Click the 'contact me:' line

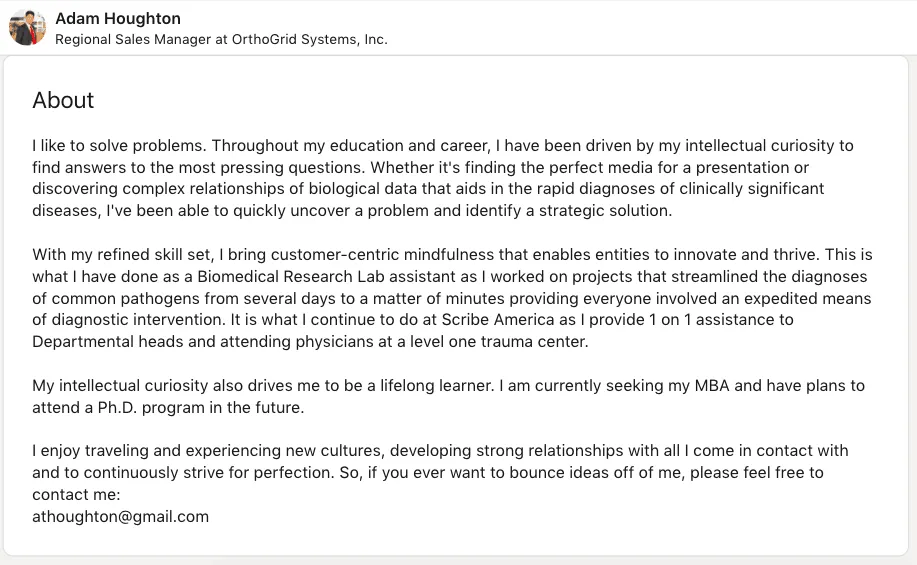point(76,495)
